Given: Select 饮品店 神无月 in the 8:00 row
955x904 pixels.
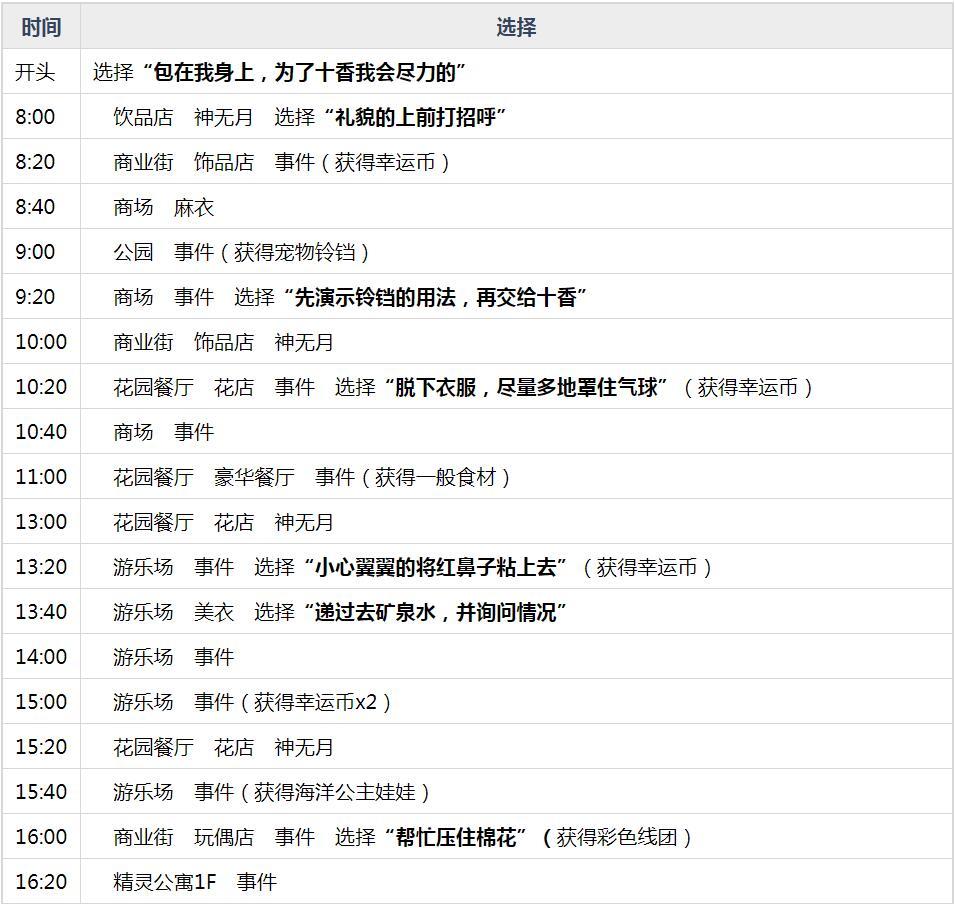Looking at the screenshot, I should pyautogui.click(x=183, y=117).
